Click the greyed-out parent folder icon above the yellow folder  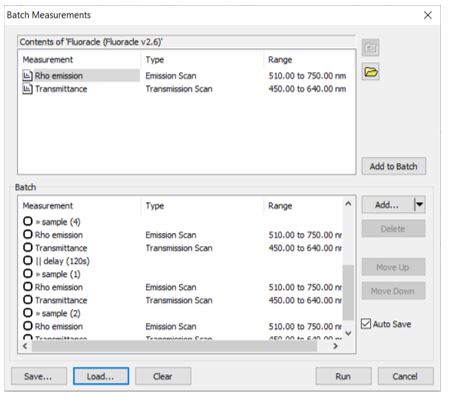click(x=371, y=48)
